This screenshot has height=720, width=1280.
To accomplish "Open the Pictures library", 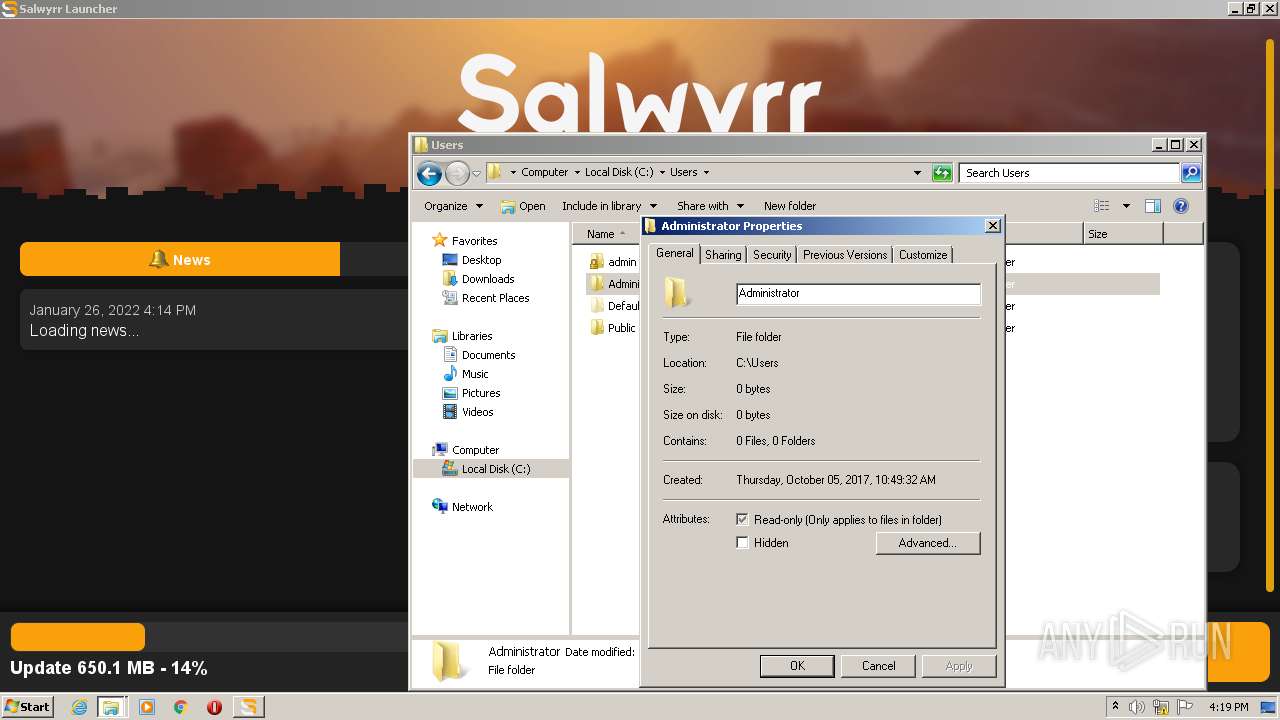I will pyautogui.click(x=480, y=393).
